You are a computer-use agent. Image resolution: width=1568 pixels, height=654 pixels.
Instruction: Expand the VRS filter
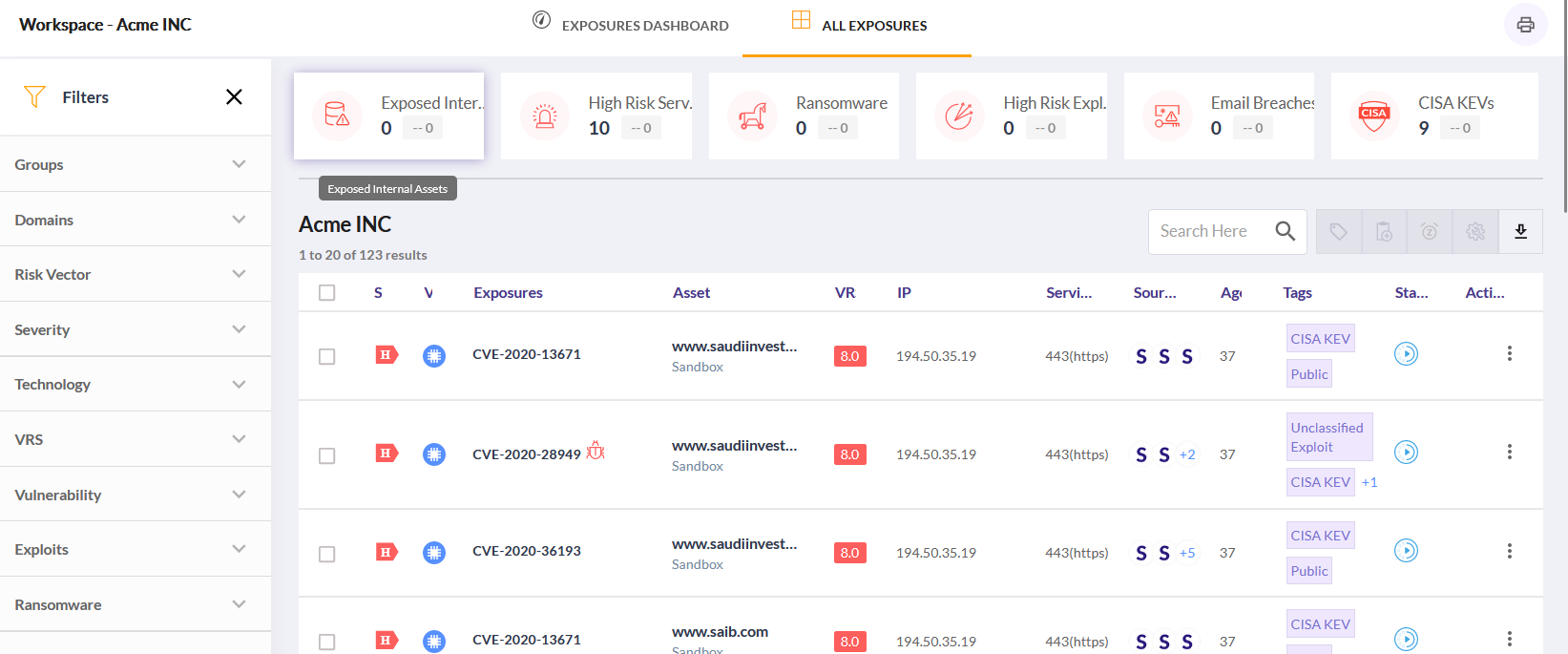(136, 439)
